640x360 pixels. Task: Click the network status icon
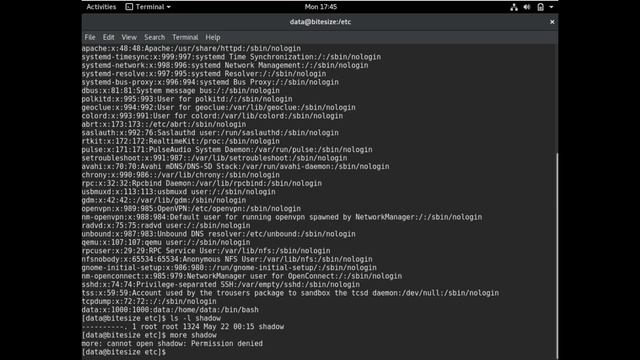pyautogui.click(x=514, y=7)
